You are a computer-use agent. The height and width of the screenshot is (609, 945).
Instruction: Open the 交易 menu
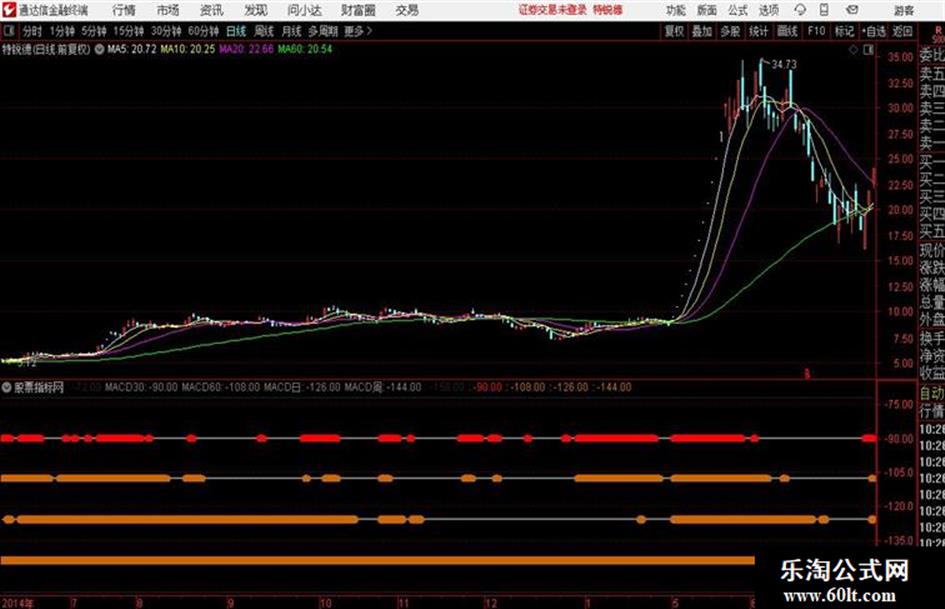click(x=407, y=10)
